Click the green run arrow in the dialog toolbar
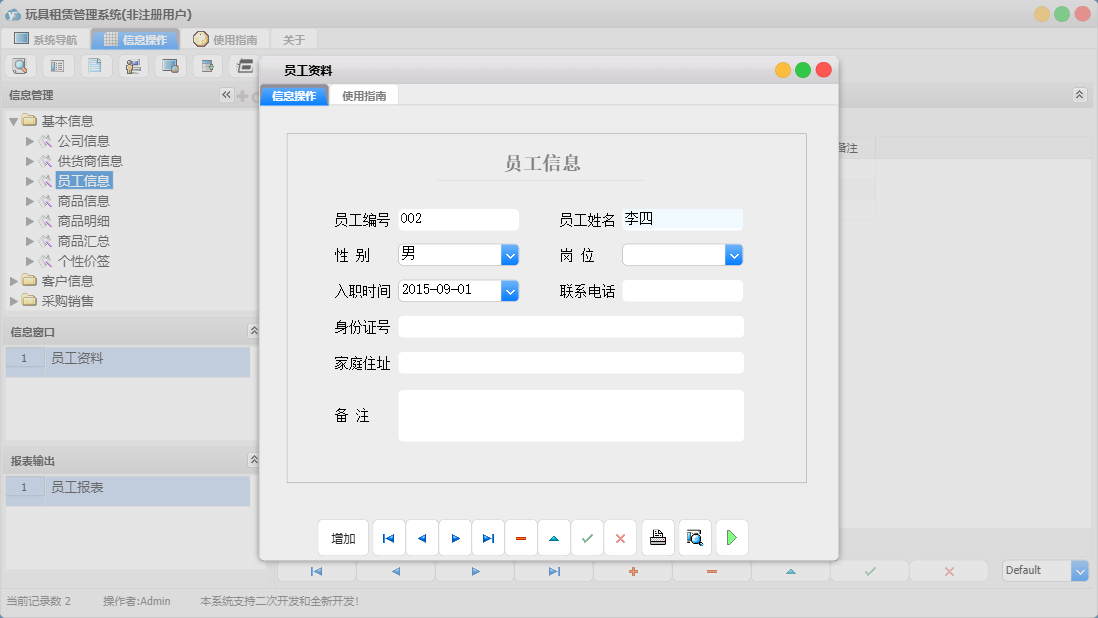Screen dimensions: 1098x618 point(731,537)
